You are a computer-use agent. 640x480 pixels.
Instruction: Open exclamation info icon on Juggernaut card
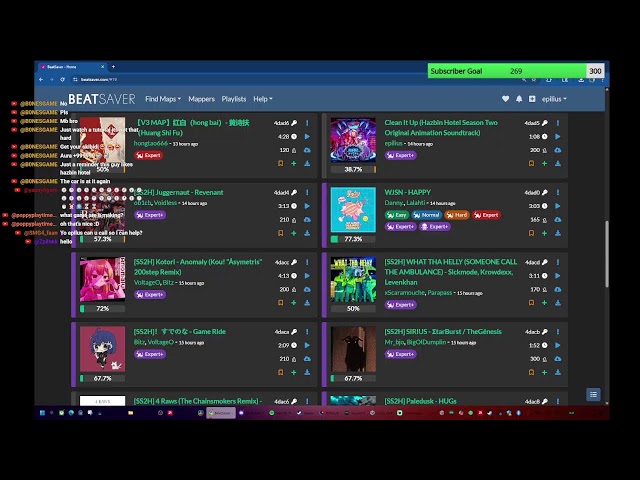307,192
